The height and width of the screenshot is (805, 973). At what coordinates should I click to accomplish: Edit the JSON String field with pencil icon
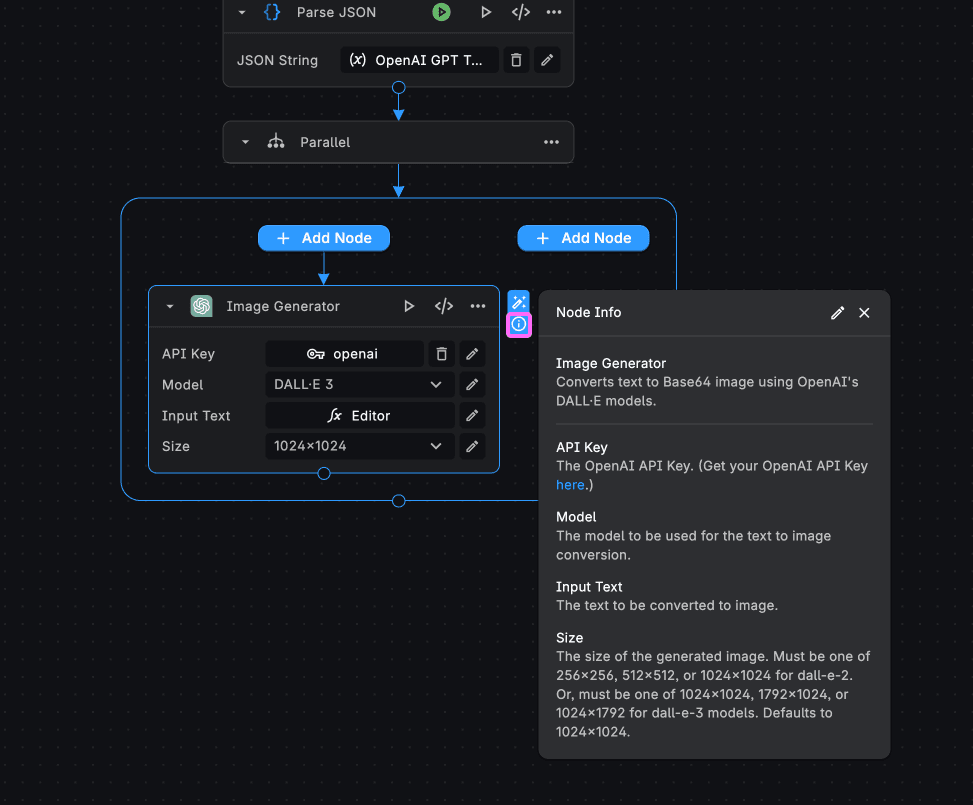(x=547, y=60)
